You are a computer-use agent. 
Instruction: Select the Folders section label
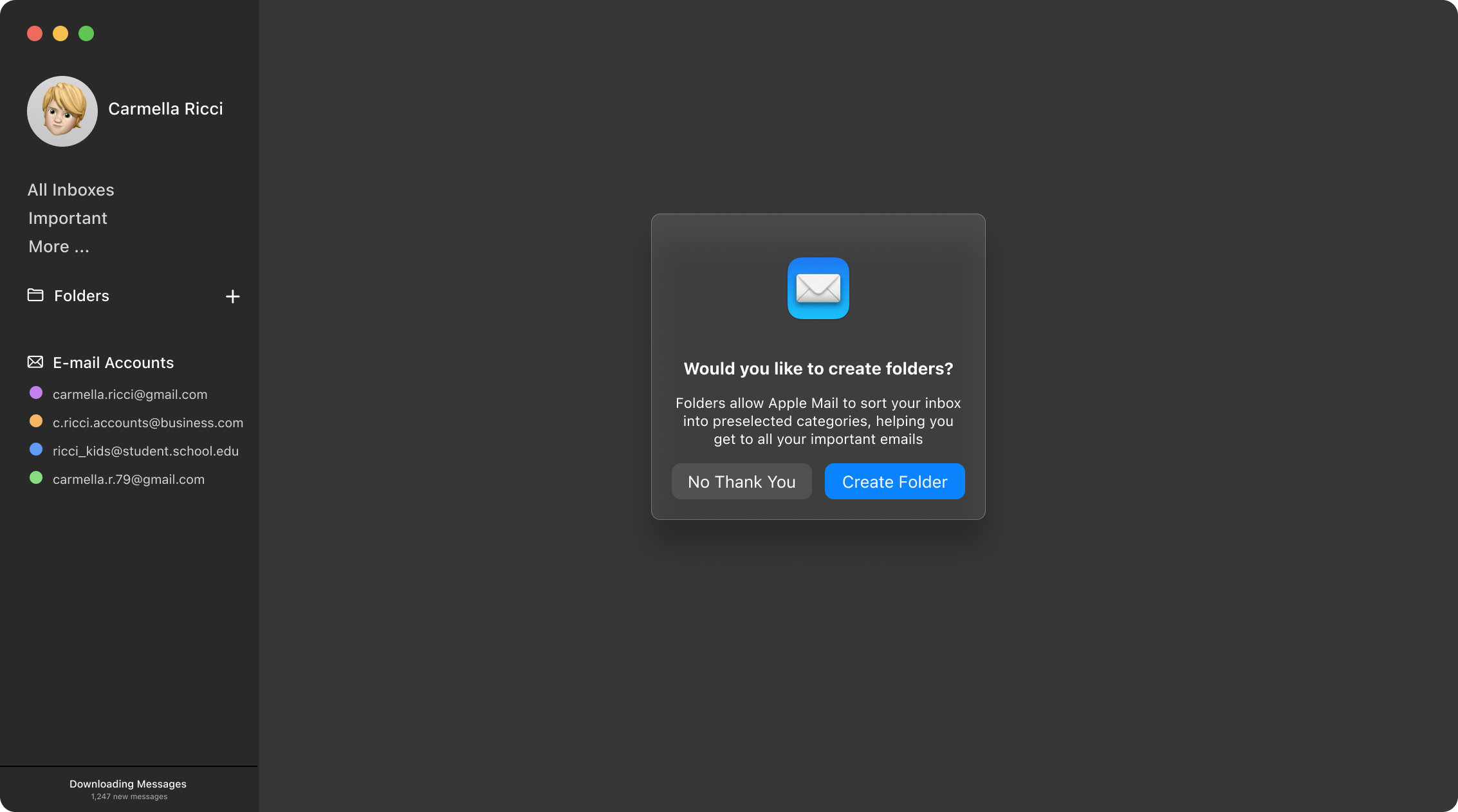click(82, 296)
